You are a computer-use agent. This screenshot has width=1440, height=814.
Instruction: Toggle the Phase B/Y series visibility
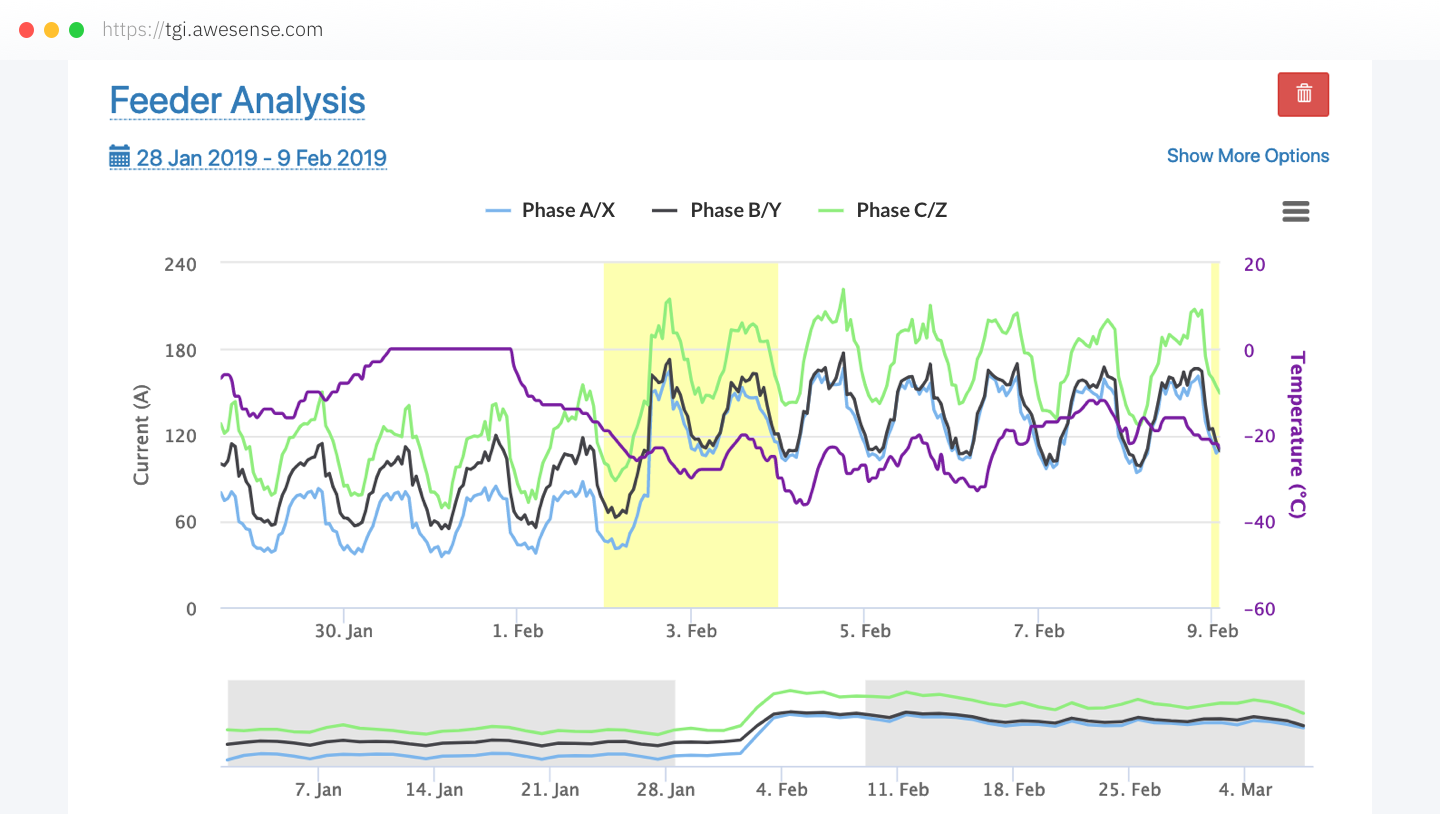735,210
